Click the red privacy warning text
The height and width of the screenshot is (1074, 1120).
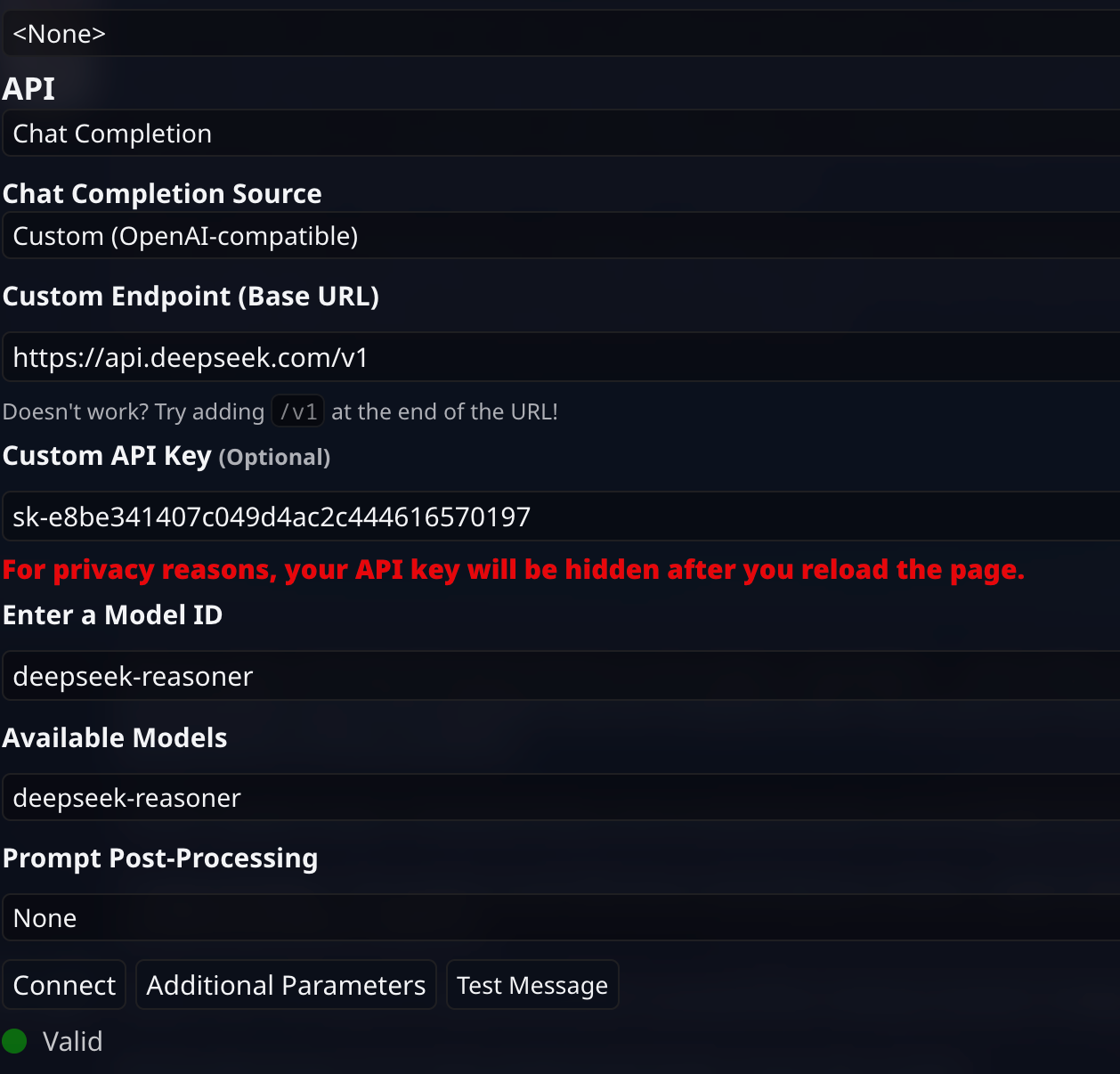click(514, 570)
